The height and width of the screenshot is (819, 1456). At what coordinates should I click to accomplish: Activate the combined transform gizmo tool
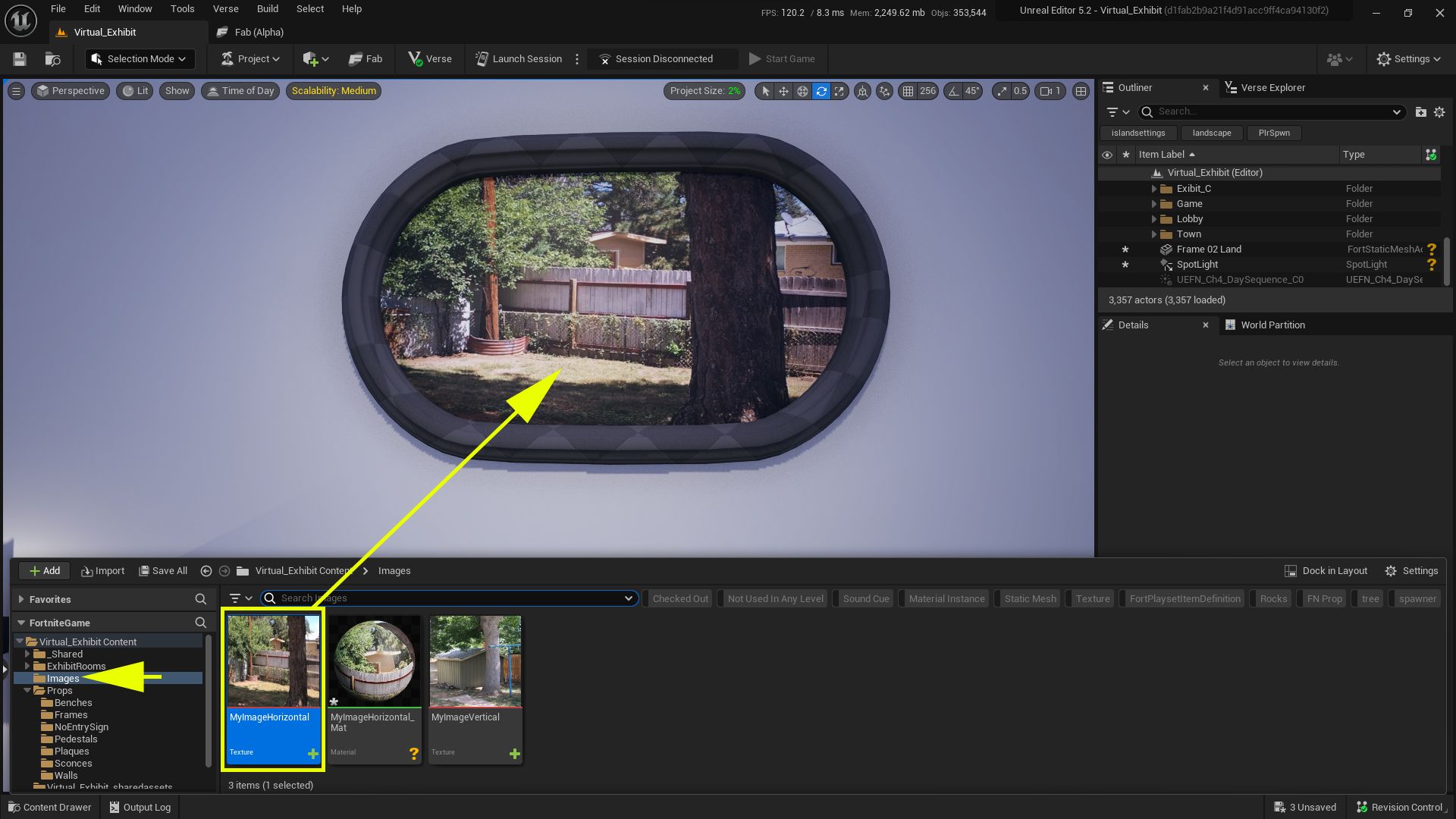click(x=802, y=91)
